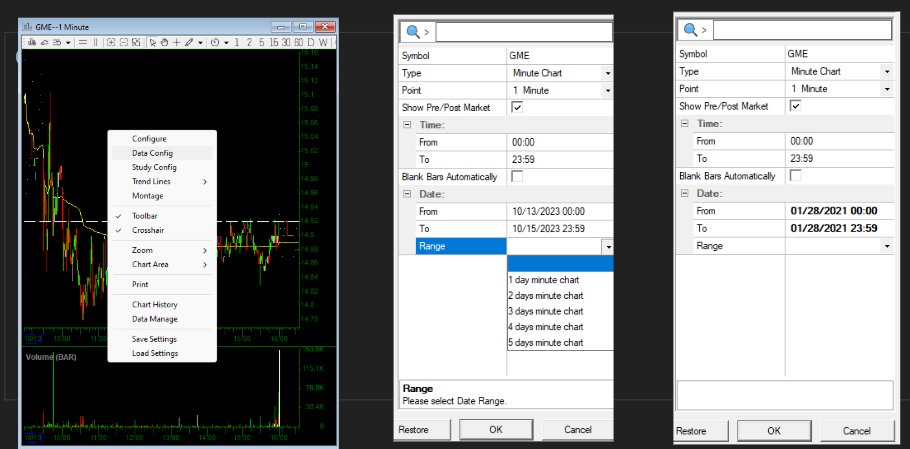Screen dimensions: 910x449
Task: Click the zoom out (minus box) toolbar icon
Action: [124, 42]
